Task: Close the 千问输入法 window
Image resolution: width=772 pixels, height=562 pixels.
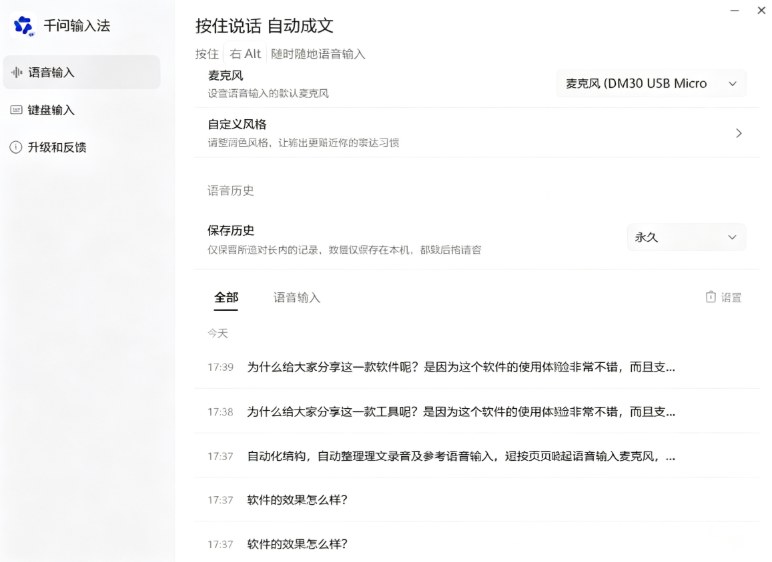Action: coord(761,10)
